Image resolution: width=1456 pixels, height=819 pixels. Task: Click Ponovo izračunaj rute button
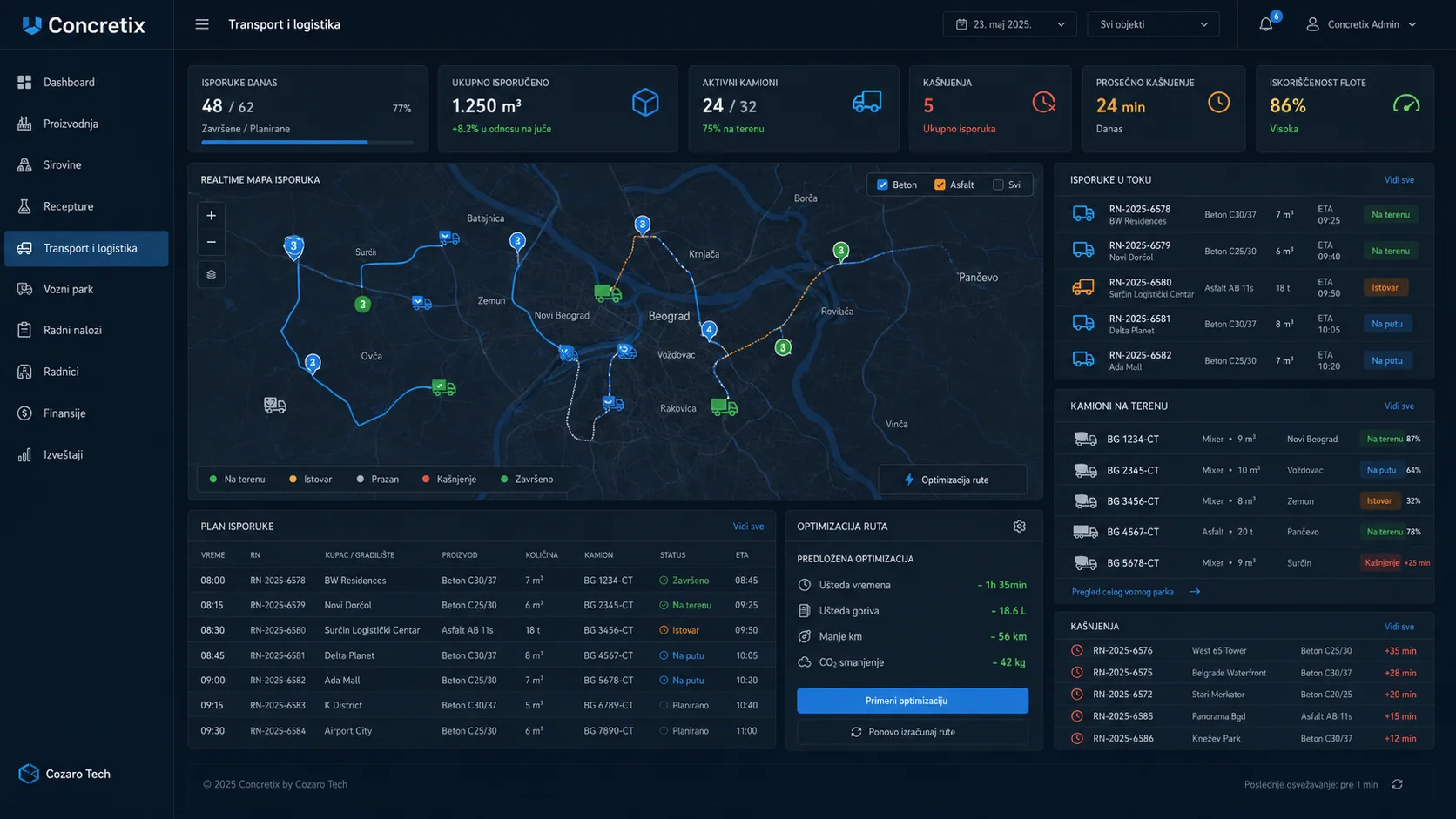(x=912, y=732)
